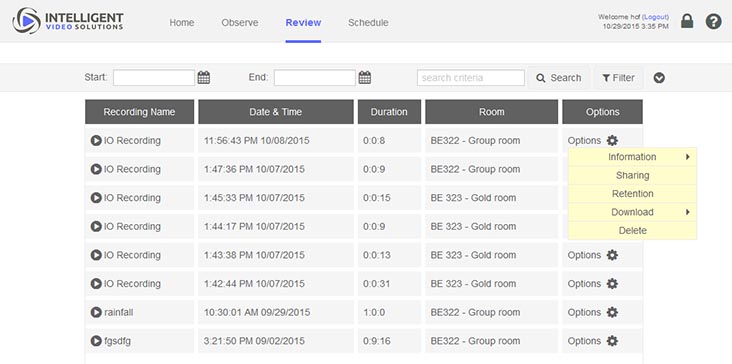This screenshot has height=364, width=732.
Task: Select Sharing from options menu
Action: point(632,175)
